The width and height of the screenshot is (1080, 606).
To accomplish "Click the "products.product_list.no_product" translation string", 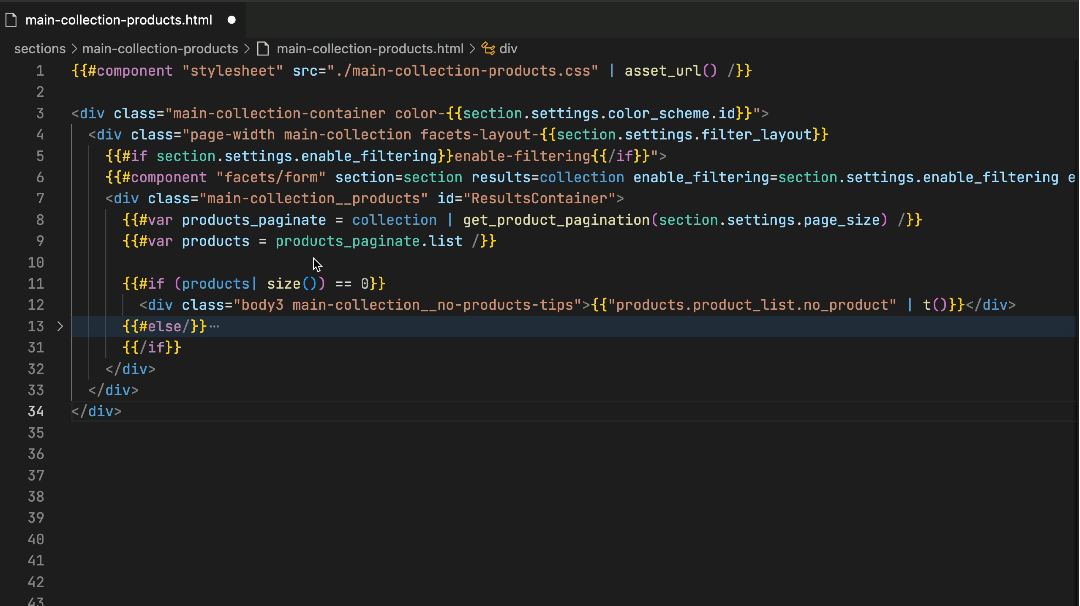I will (x=752, y=305).
